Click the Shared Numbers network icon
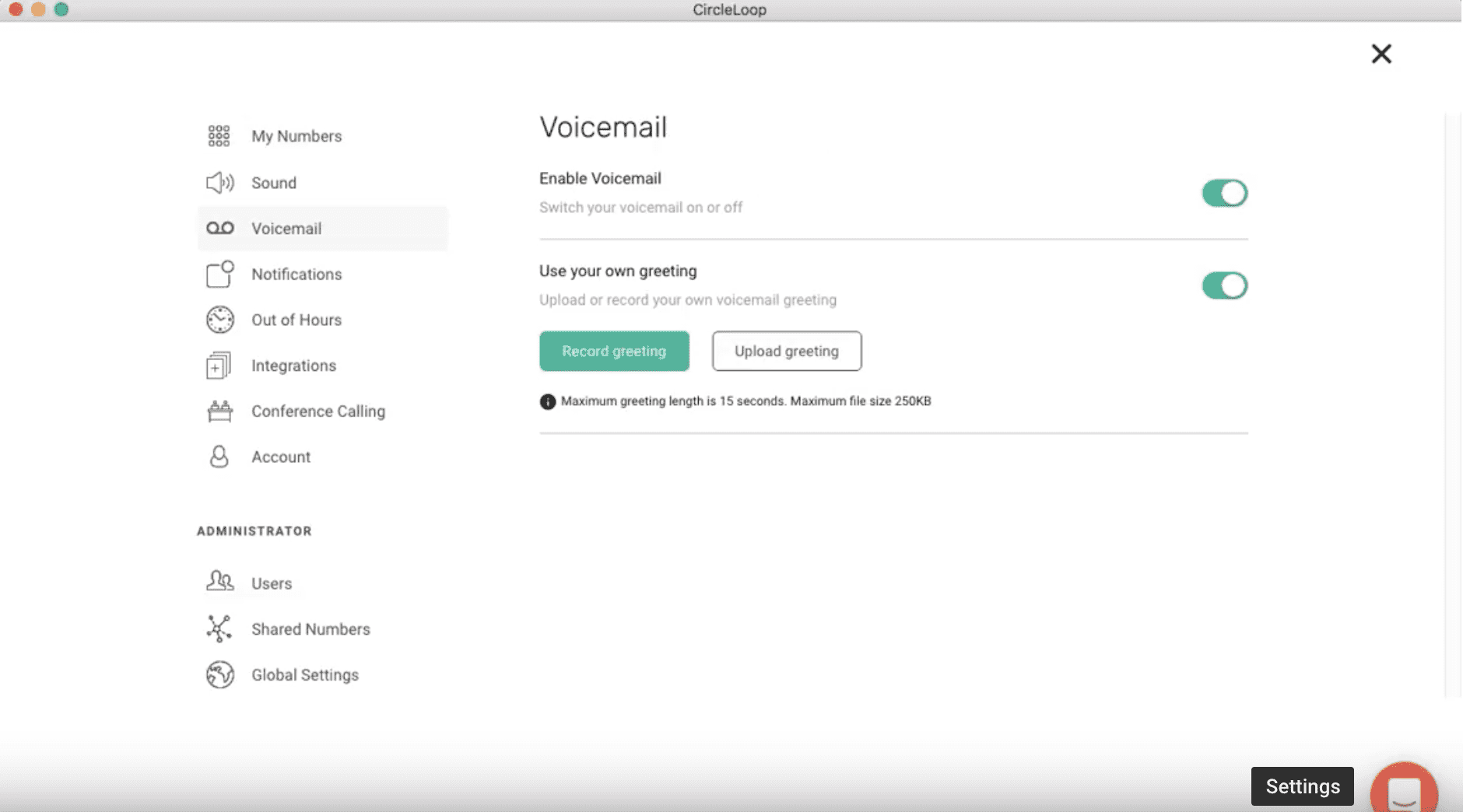Viewport: 1463px width, 812px height. (x=219, y=628)
